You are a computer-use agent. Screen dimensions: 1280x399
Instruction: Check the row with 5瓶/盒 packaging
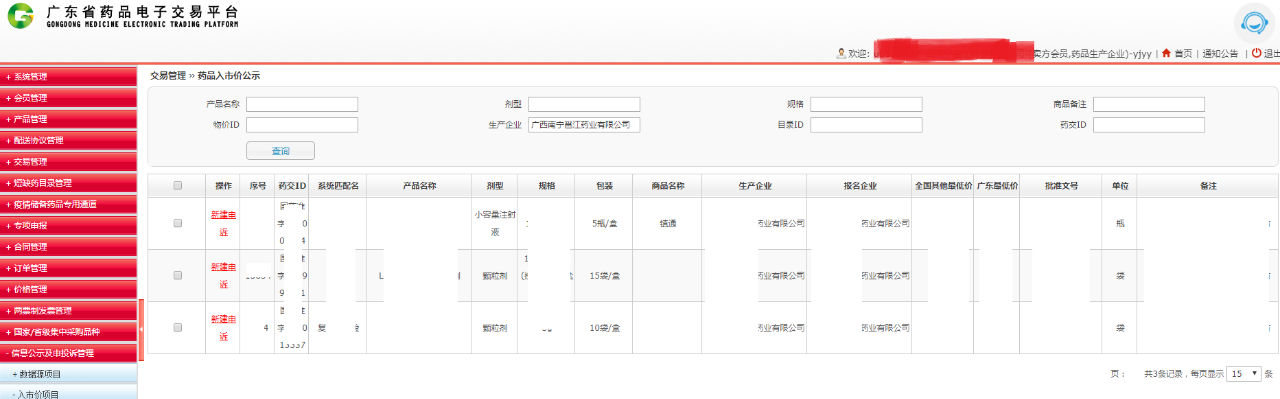click(x=178, y=224)
